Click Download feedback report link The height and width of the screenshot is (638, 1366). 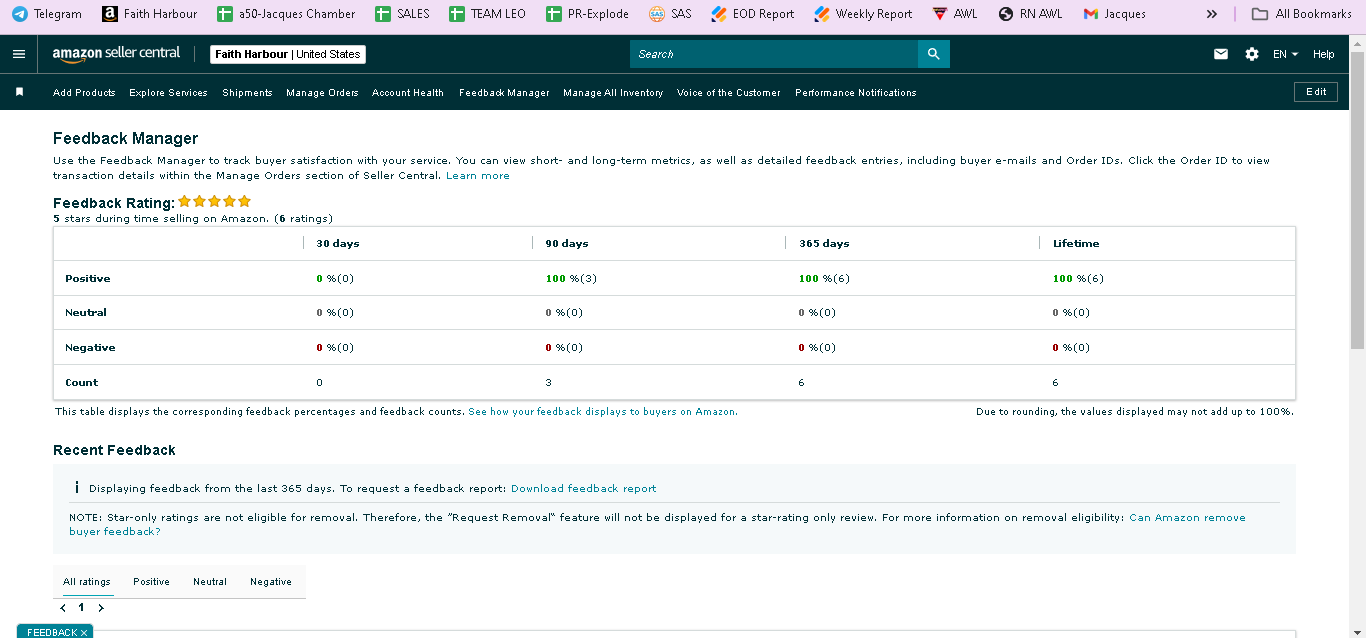(x=584, y=489)
